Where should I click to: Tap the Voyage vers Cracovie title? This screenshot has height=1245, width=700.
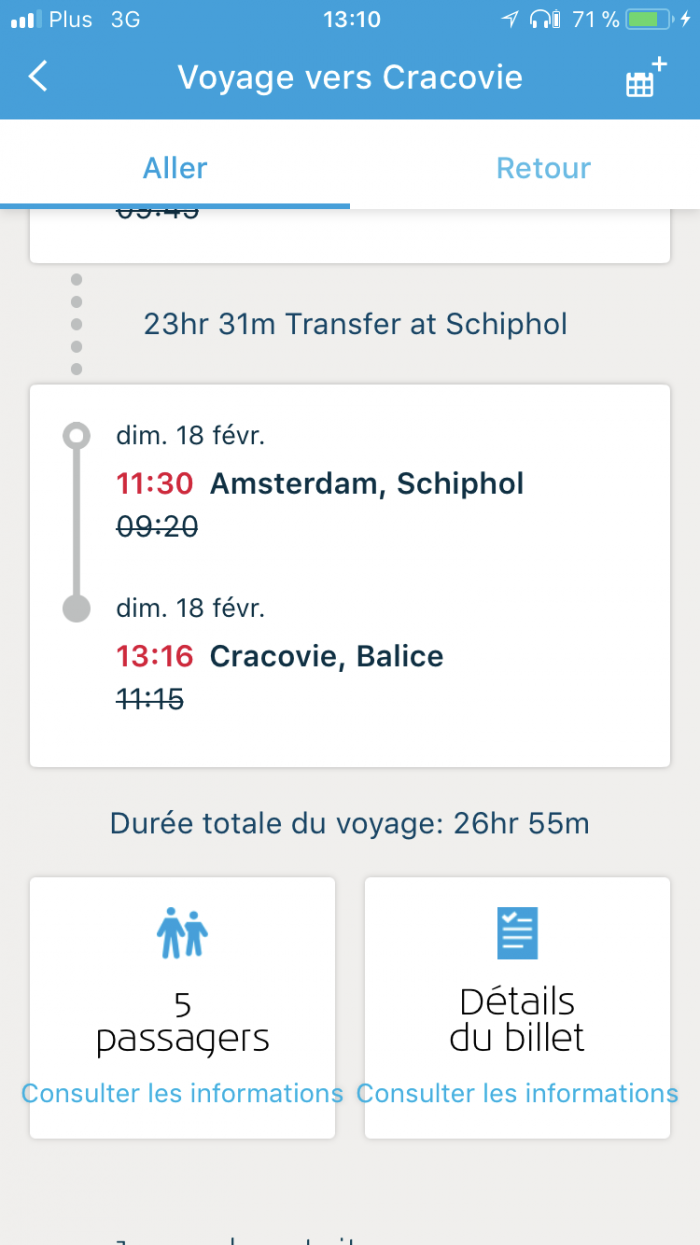coord(350,77)
